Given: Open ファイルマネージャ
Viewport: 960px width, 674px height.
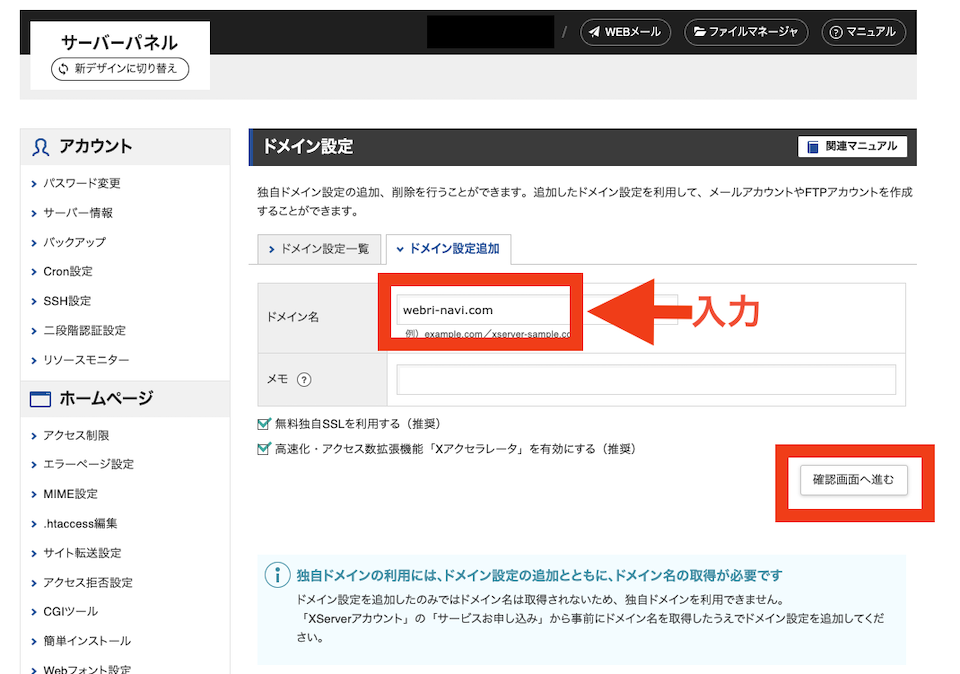Looking at the screenshot, I should click(x=746, y=32).
